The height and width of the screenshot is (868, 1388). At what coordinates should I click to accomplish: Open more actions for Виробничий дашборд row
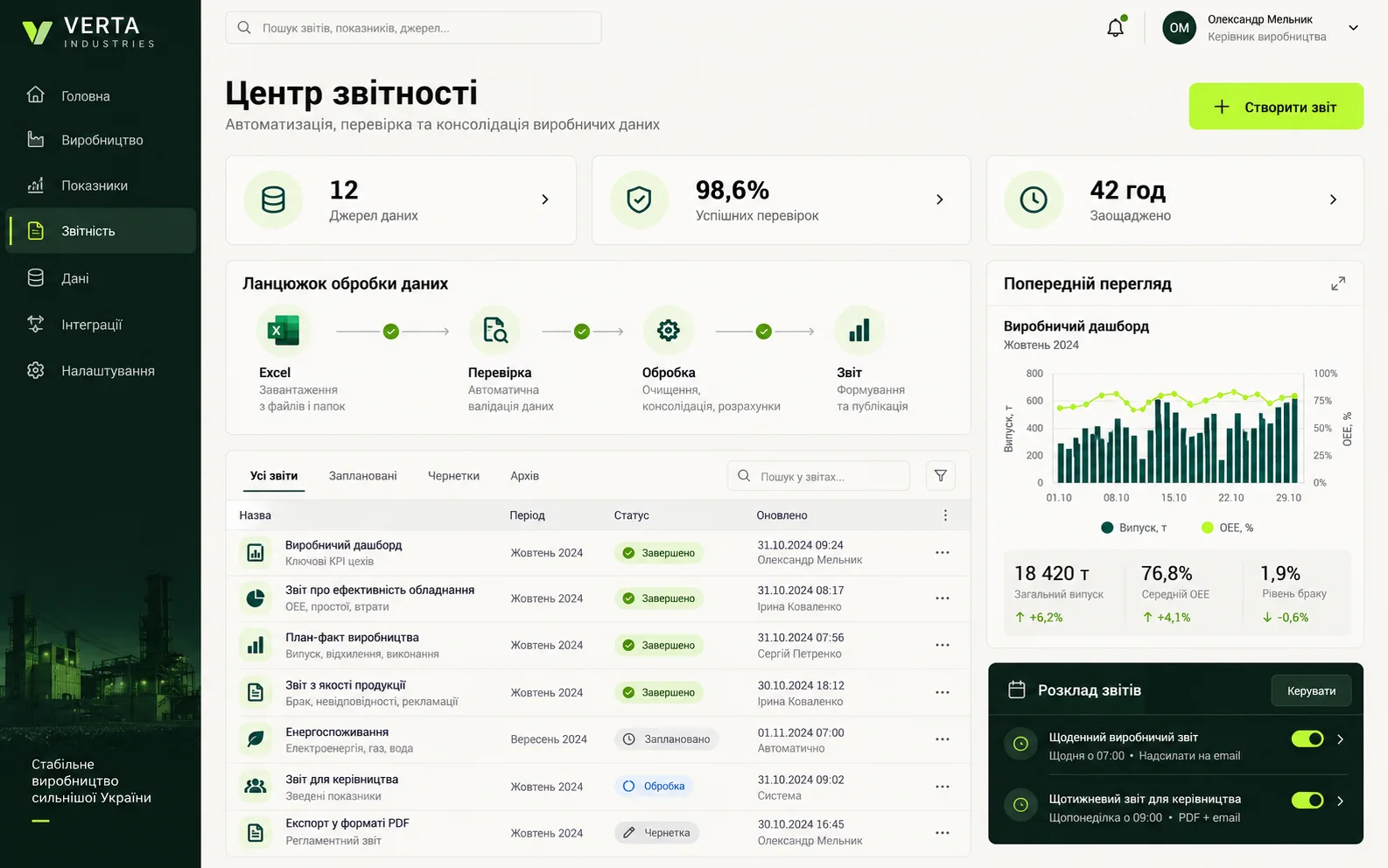(x=943, y=553)
